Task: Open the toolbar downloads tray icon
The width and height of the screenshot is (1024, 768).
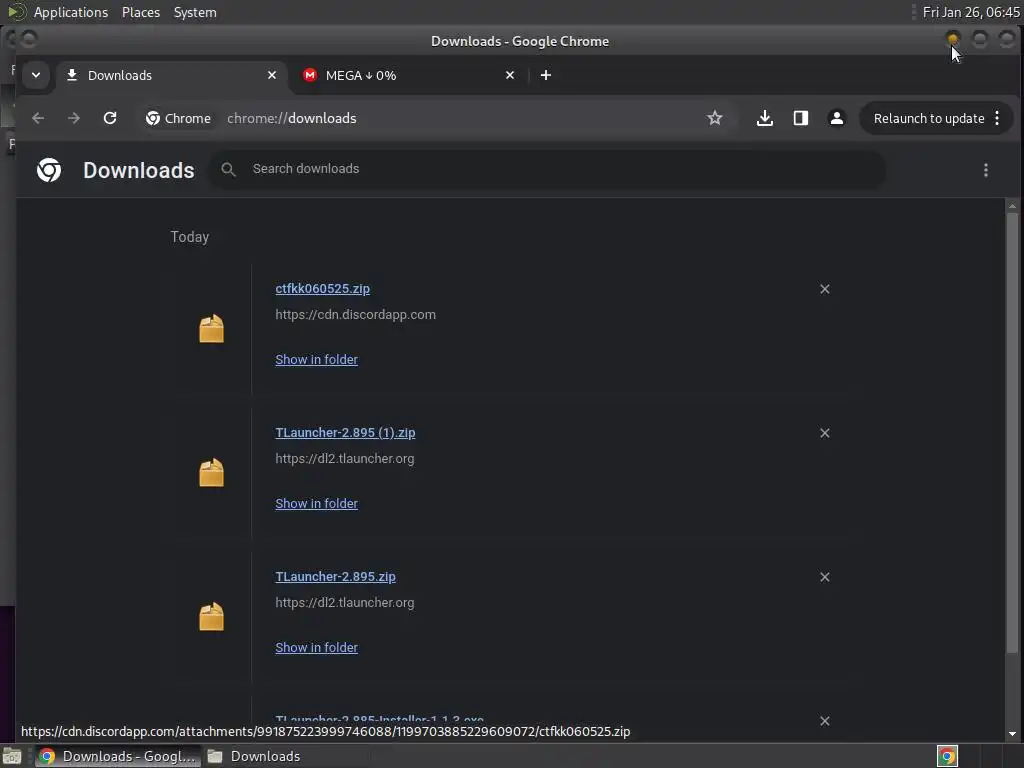Action: [x=765, y=118]
